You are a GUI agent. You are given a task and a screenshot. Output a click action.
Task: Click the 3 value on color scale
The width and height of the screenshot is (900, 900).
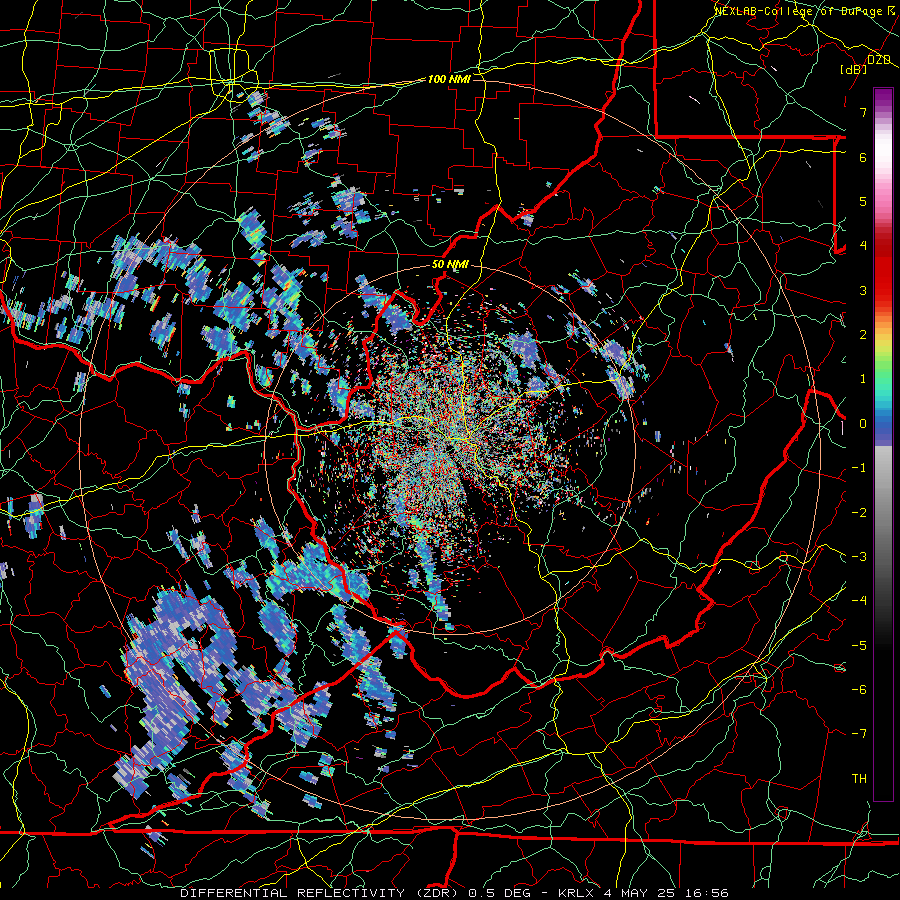[863, 290]
